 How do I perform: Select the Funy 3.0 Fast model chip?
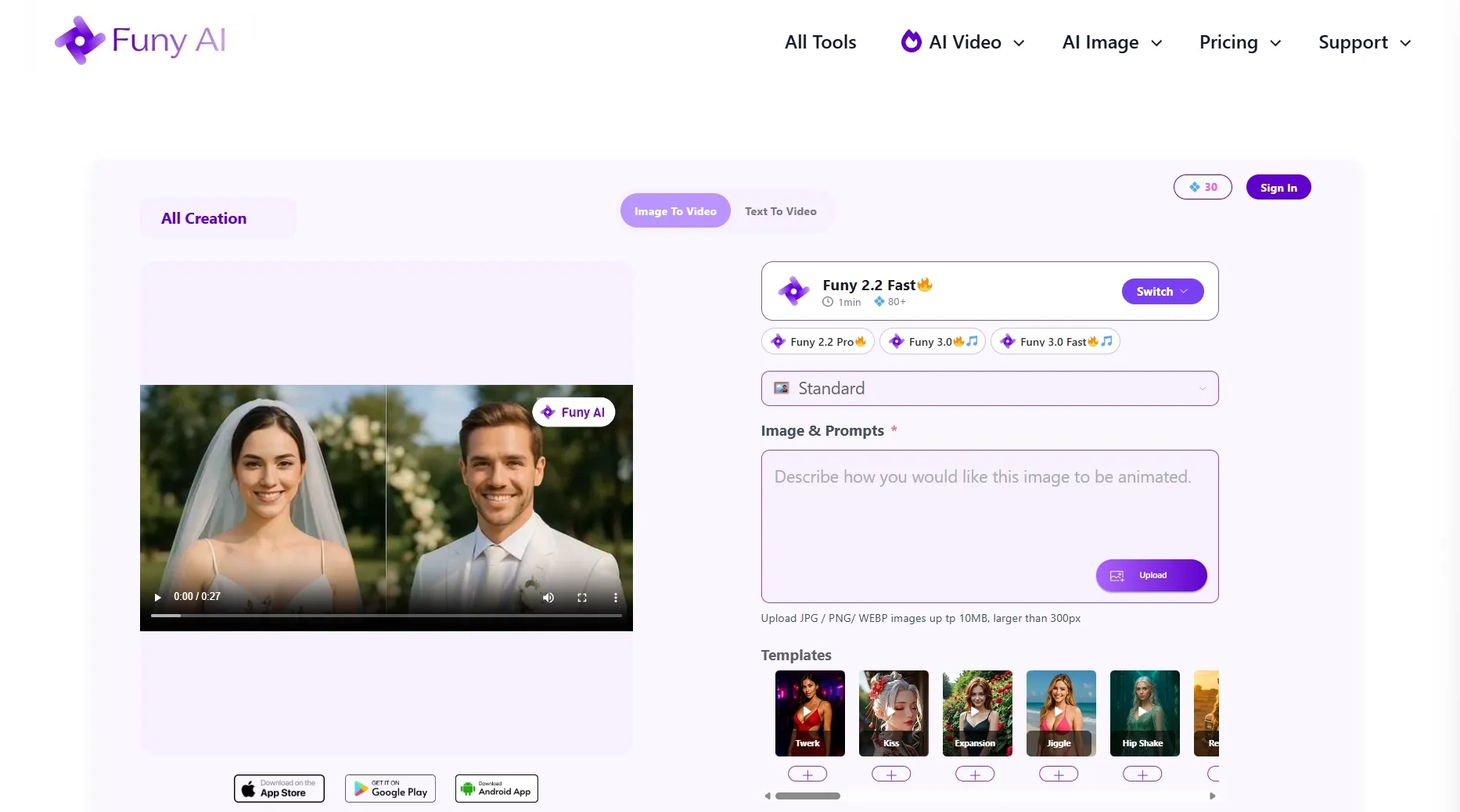1055,342
